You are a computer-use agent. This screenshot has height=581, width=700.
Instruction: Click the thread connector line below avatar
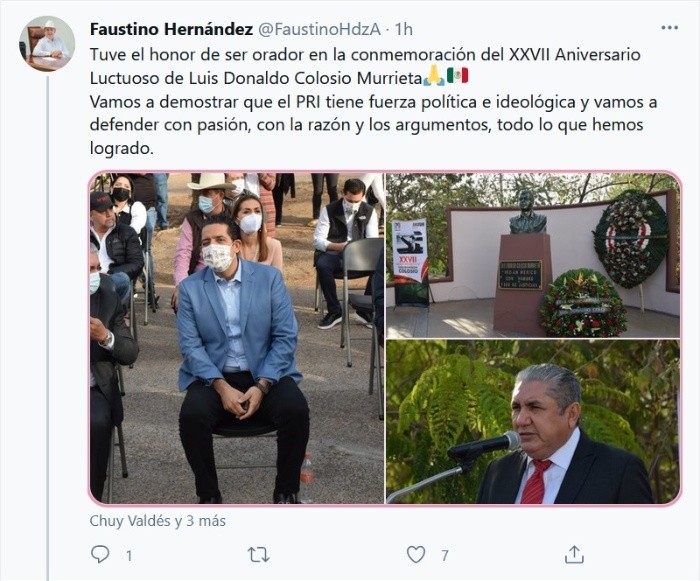[47, 328]
